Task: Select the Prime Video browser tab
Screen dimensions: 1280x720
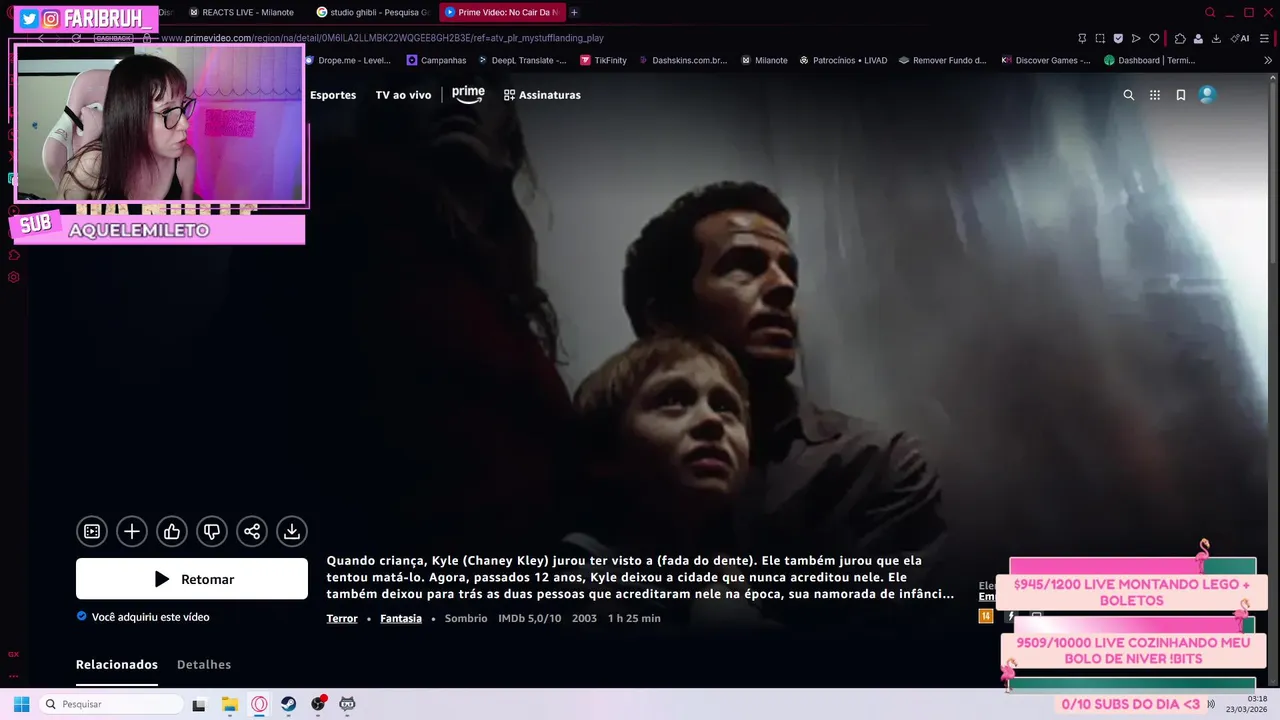Action: point(502,12)
